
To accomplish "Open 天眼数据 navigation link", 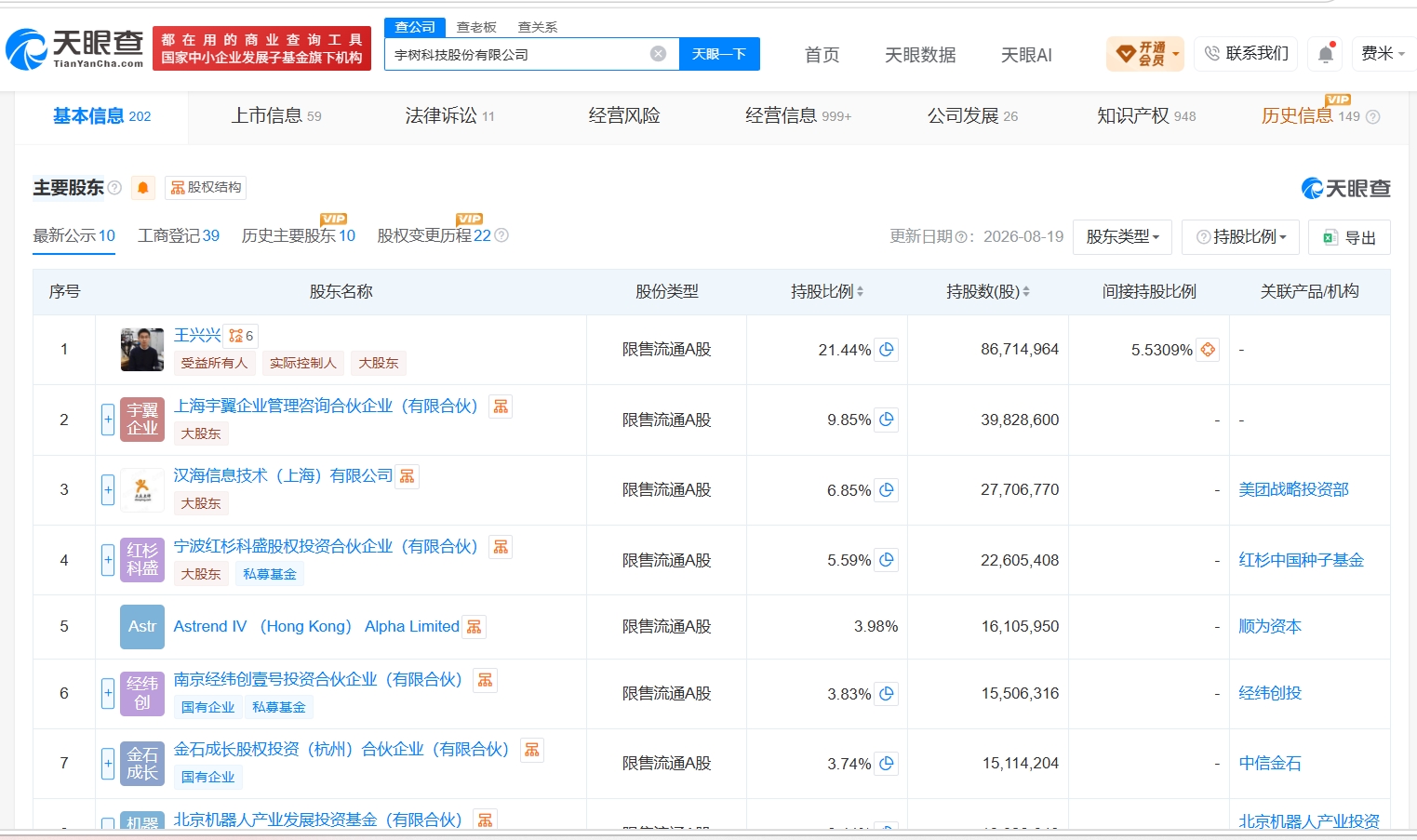I will 920,55.
